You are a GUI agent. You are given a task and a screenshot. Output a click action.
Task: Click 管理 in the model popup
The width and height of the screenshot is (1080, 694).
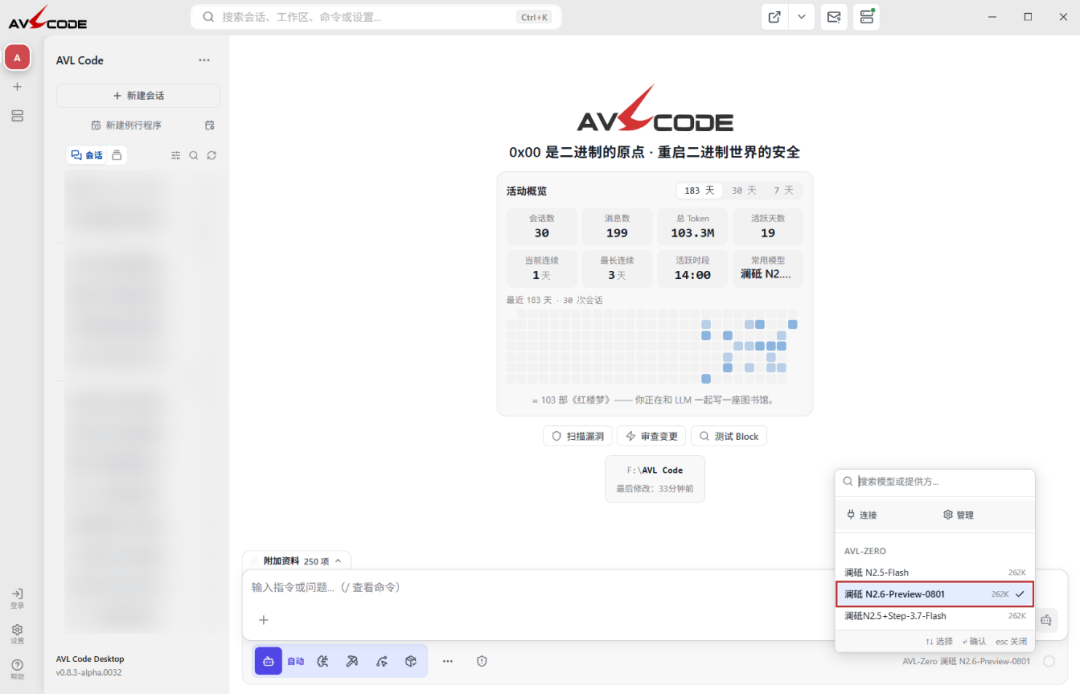(958, 515)
